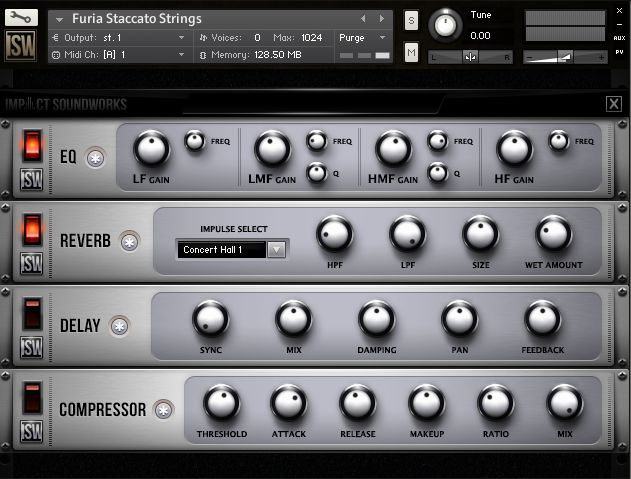Remove the instrument with the header X
Screen dimensions: 631x479
tap(620, 11)
